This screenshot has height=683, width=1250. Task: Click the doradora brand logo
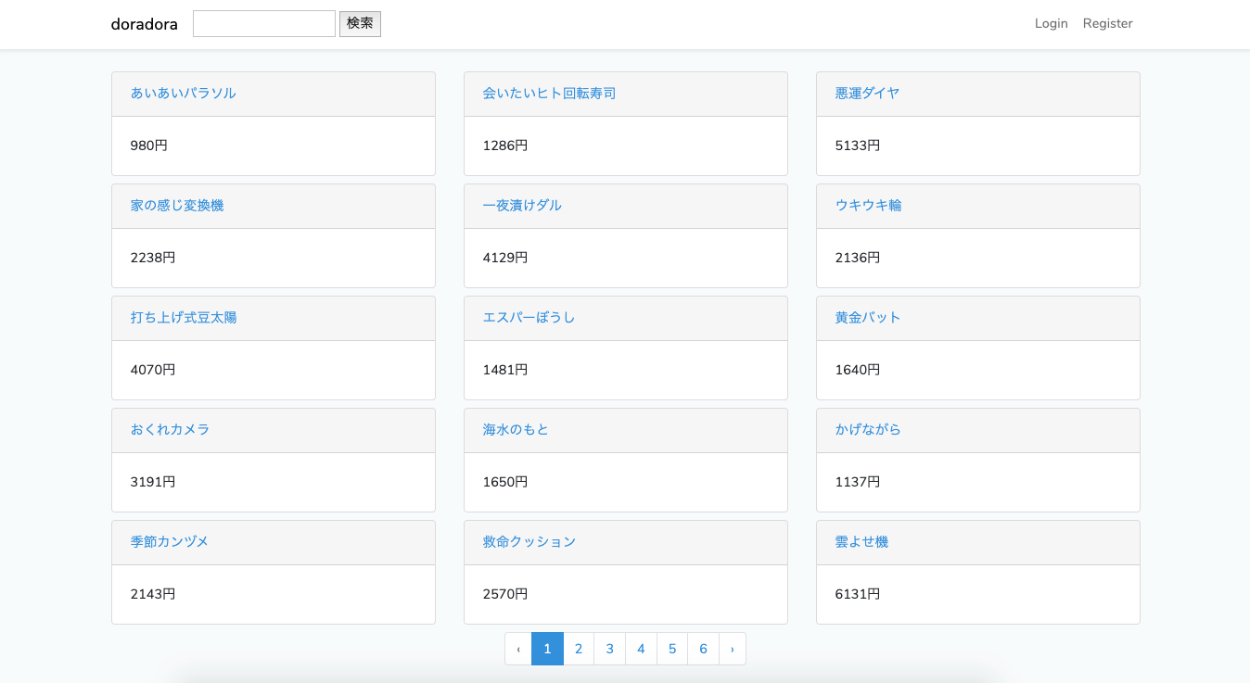(x=144, y=24)
